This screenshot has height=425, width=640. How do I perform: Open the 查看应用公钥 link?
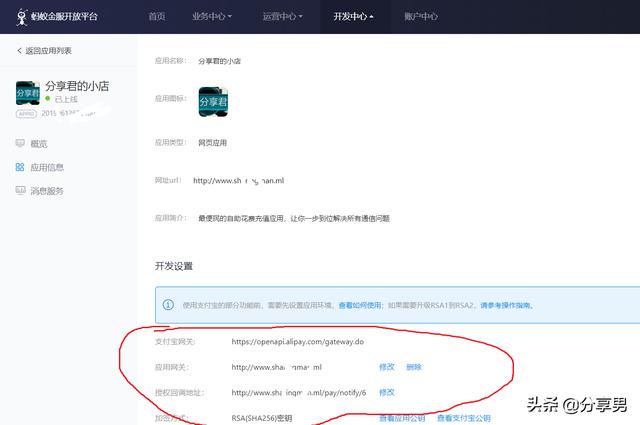pyautogui.click(x=402, y=418)
